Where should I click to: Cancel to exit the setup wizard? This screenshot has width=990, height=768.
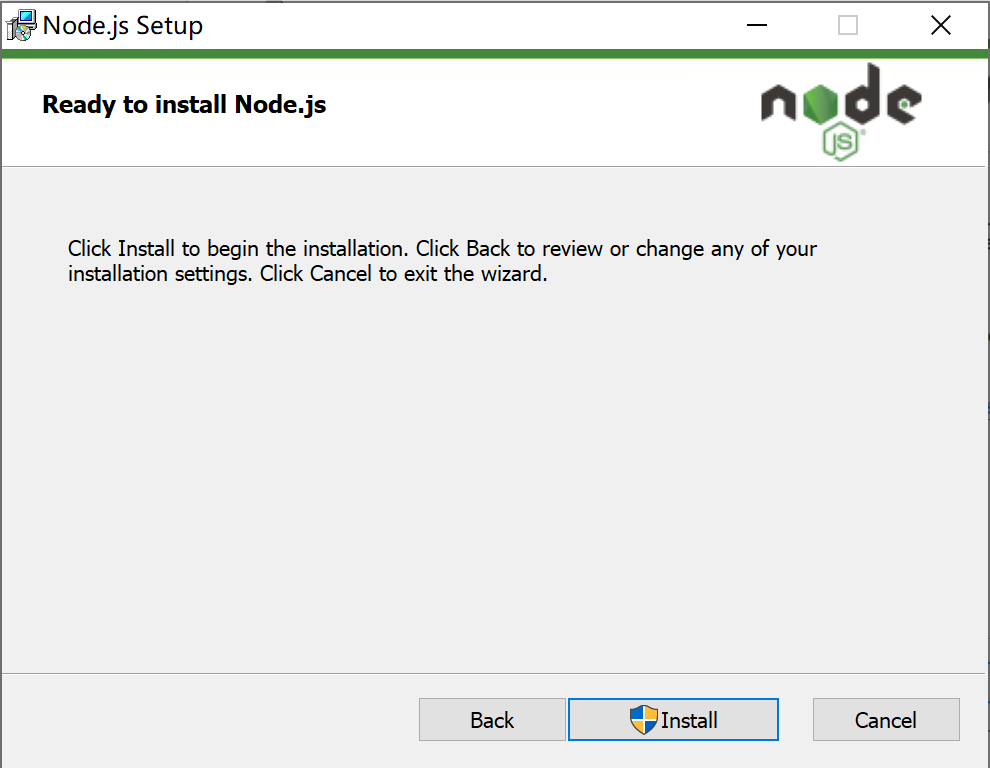[886, 719]
